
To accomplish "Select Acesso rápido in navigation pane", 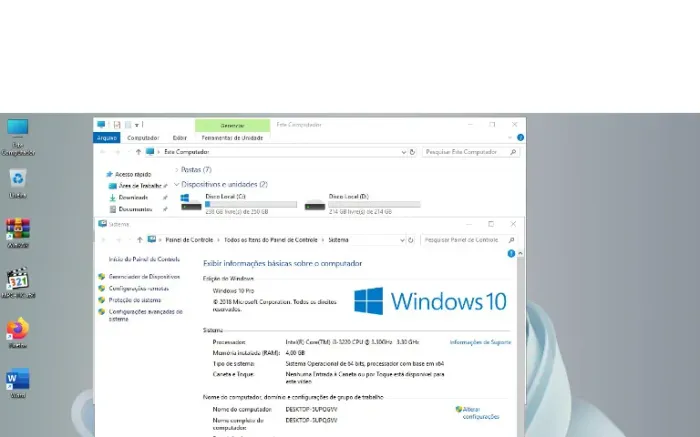I will tap(133, 175).
